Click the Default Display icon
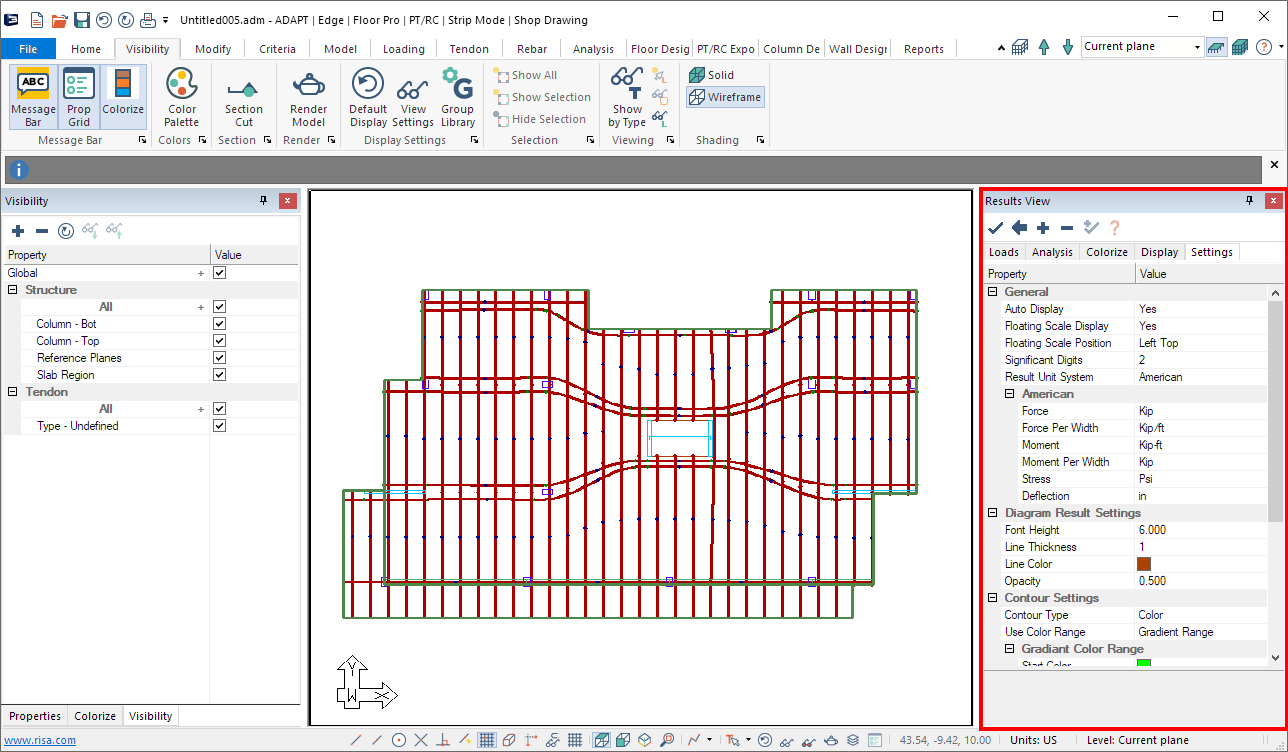The height and width of the screenshot is (752, 1288). click(x=368, y=97)
